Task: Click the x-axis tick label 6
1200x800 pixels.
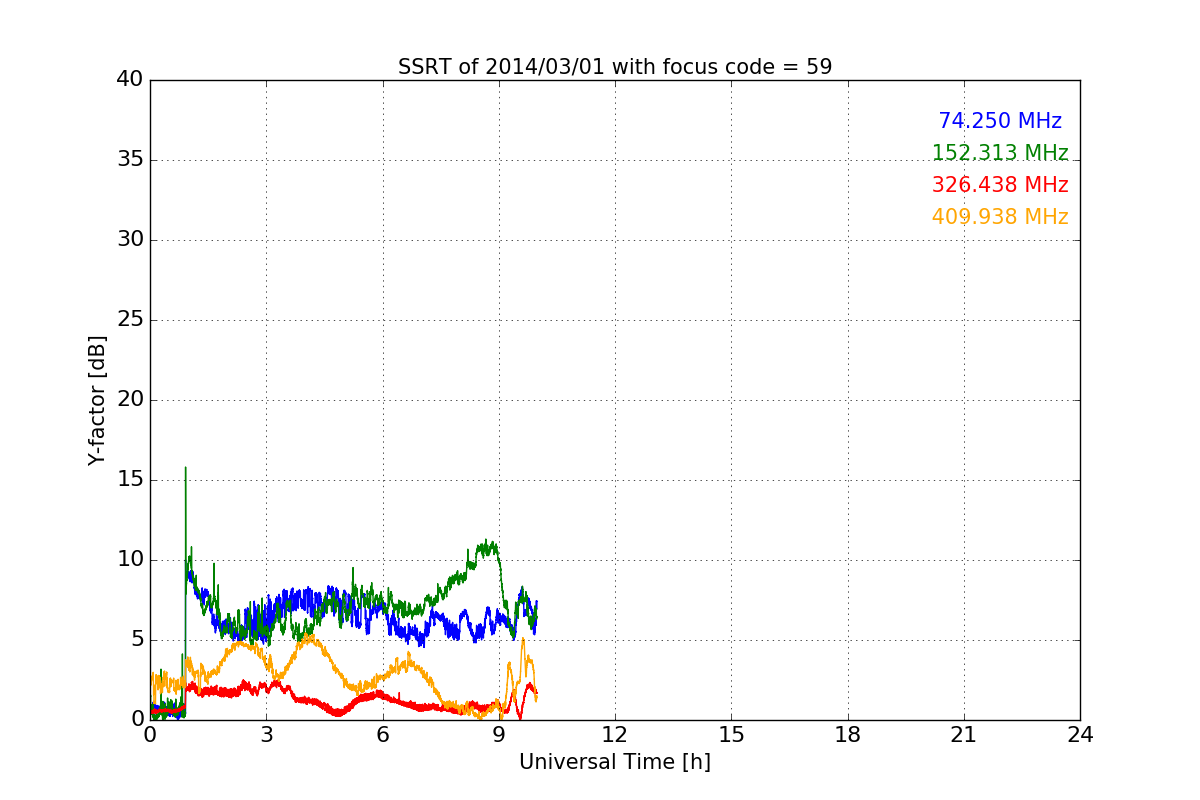Action: point(383,735)
